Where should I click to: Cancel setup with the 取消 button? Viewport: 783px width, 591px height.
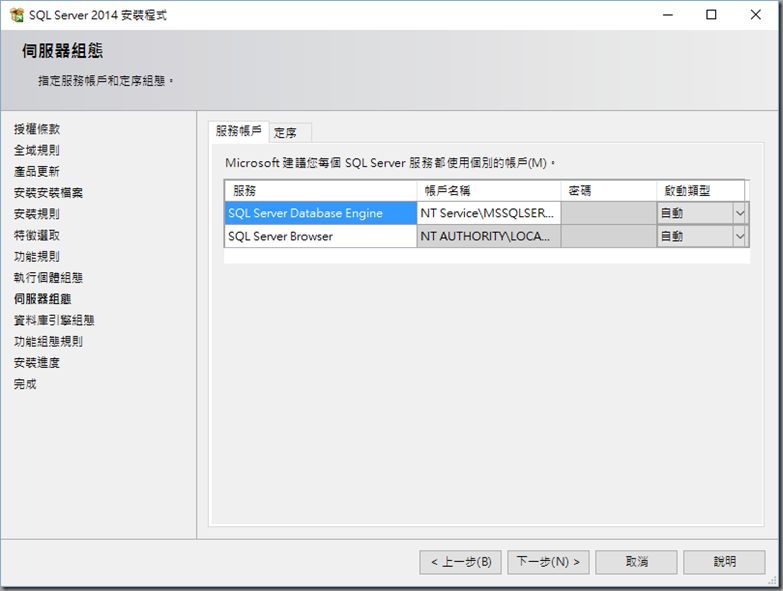click(636, 562)
